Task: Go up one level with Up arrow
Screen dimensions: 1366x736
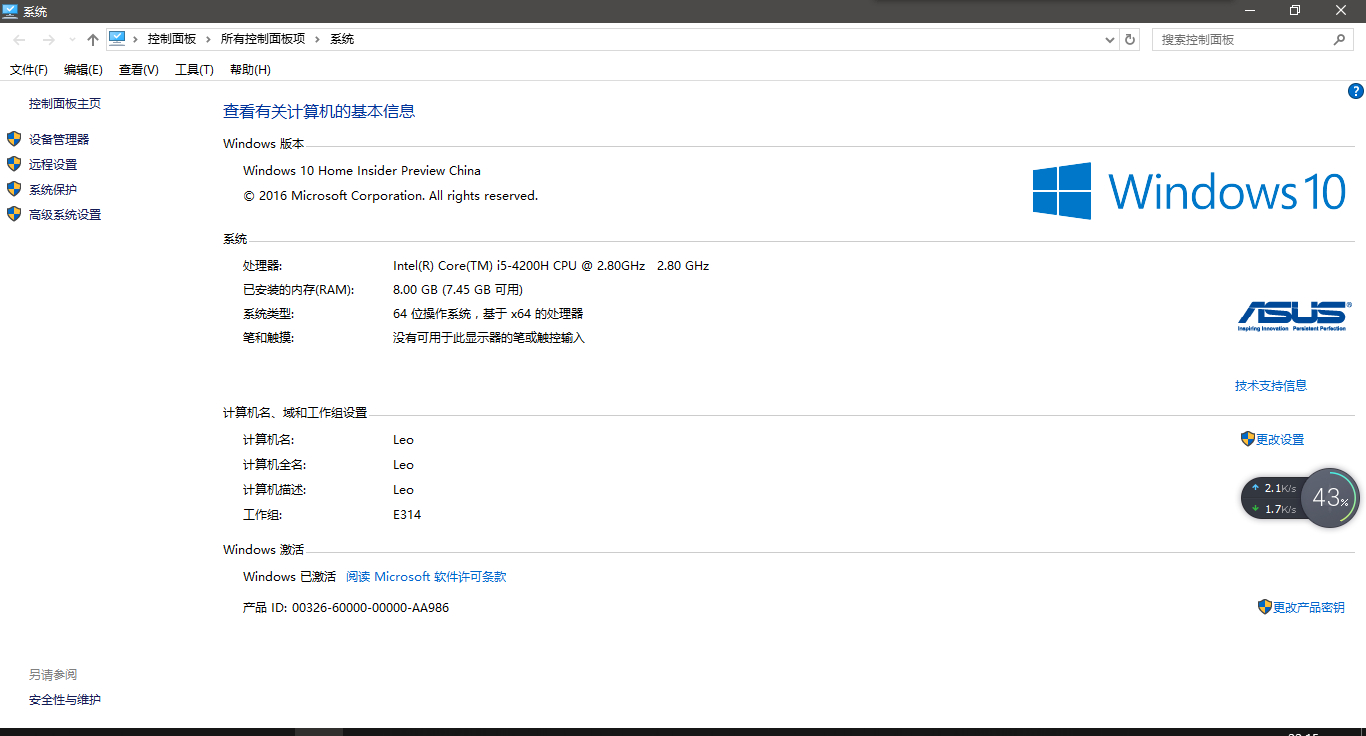Action: [93, 39]
